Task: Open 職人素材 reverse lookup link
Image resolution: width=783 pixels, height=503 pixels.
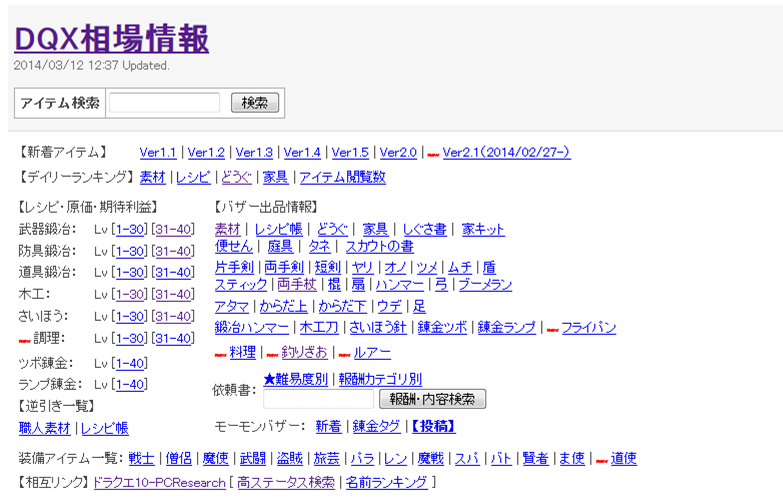Action: pyautogui.click(x=44, y=428)
